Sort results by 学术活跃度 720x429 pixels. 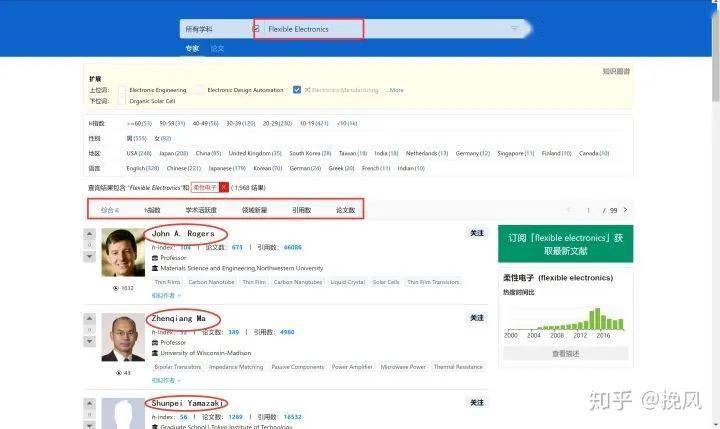point(200,210)
